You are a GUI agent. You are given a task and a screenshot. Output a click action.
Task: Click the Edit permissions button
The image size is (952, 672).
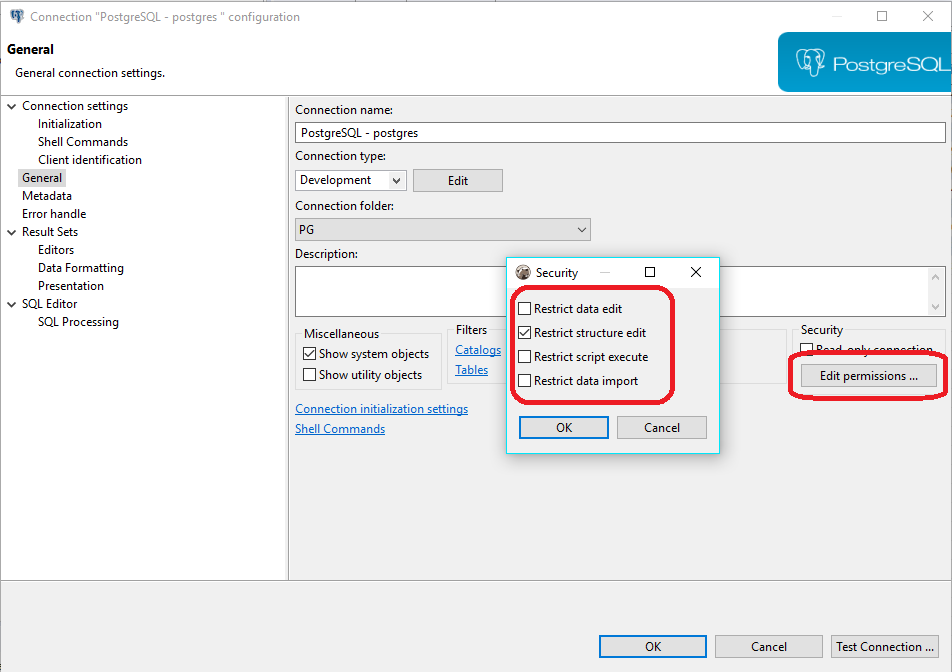click(868, 376)
